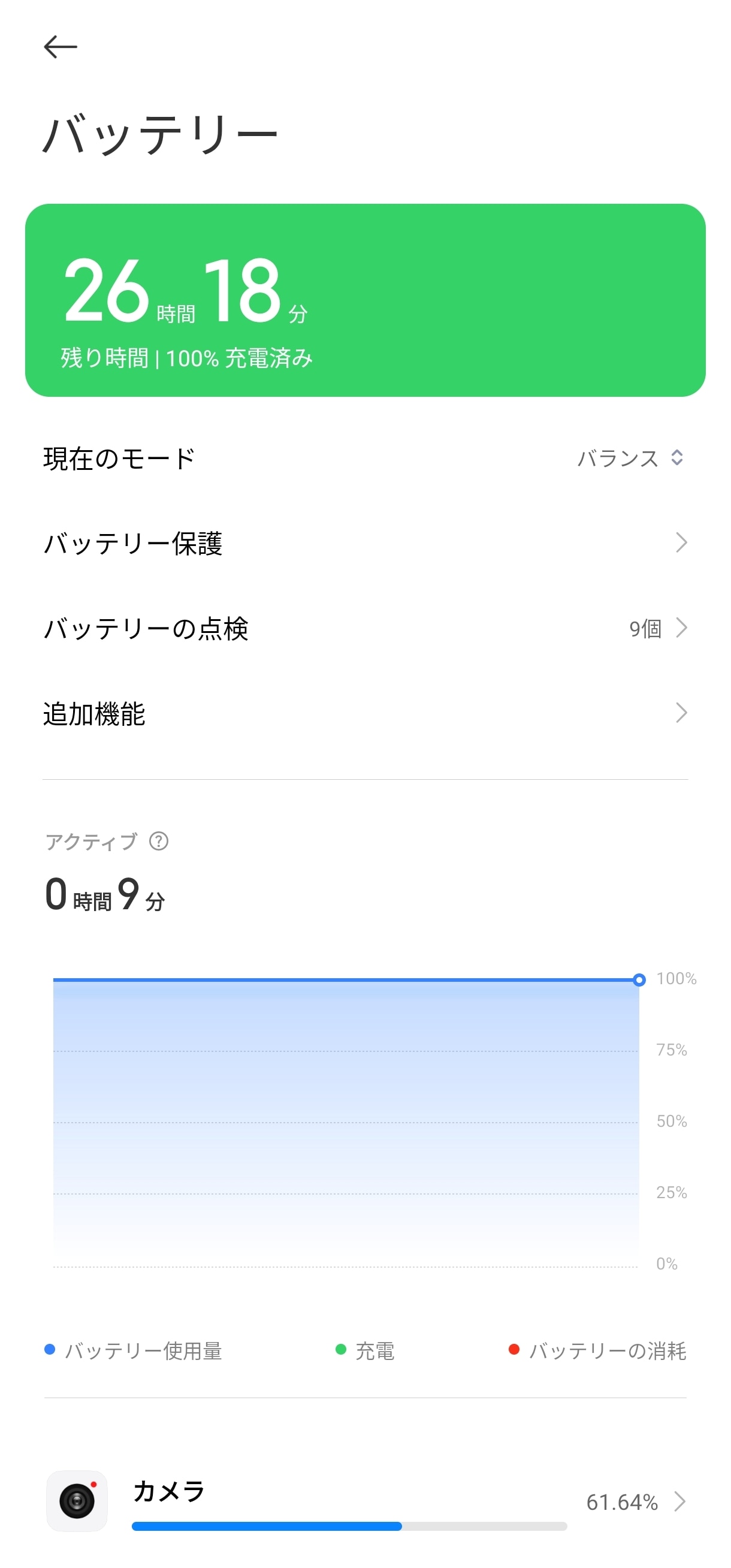Tap the green 充電 legend dot

(341, 1349)
